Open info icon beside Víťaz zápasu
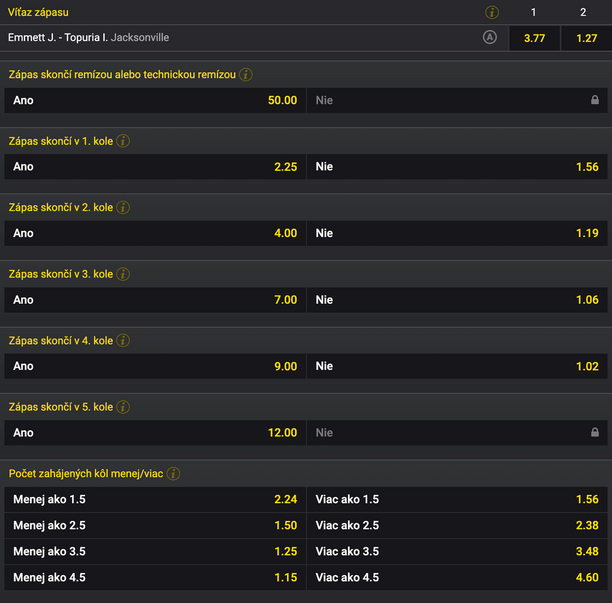This screenshot has width=612, height=603. coord(492,12)
